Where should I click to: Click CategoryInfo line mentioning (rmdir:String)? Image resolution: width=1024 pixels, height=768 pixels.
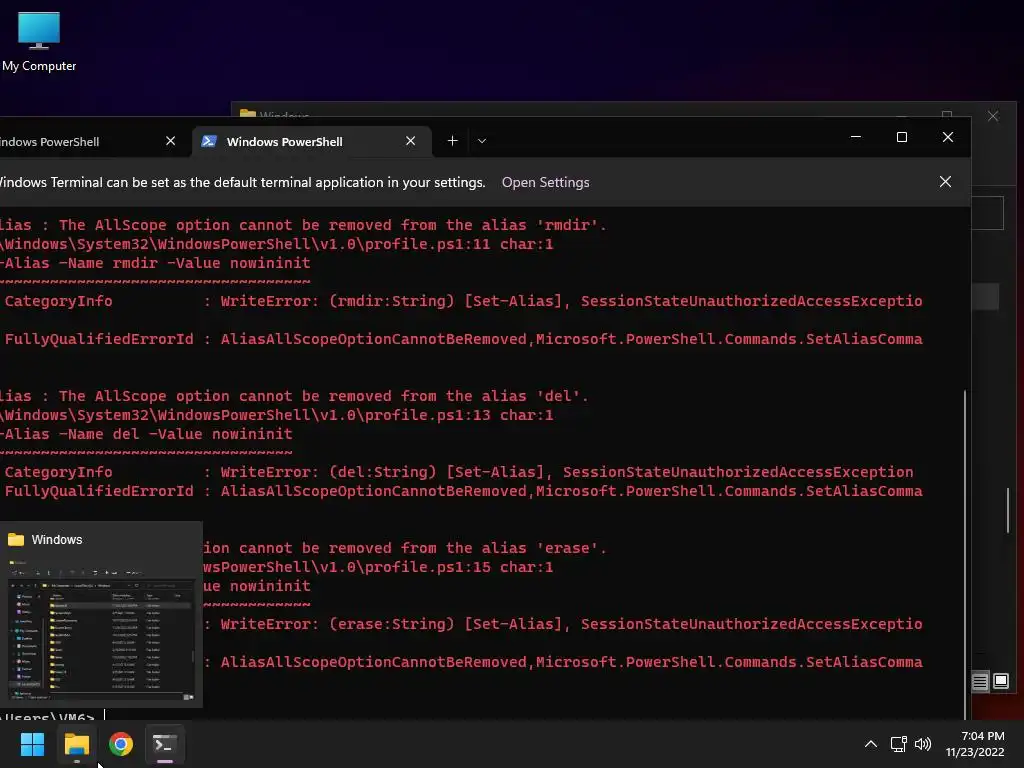[463, 301]
